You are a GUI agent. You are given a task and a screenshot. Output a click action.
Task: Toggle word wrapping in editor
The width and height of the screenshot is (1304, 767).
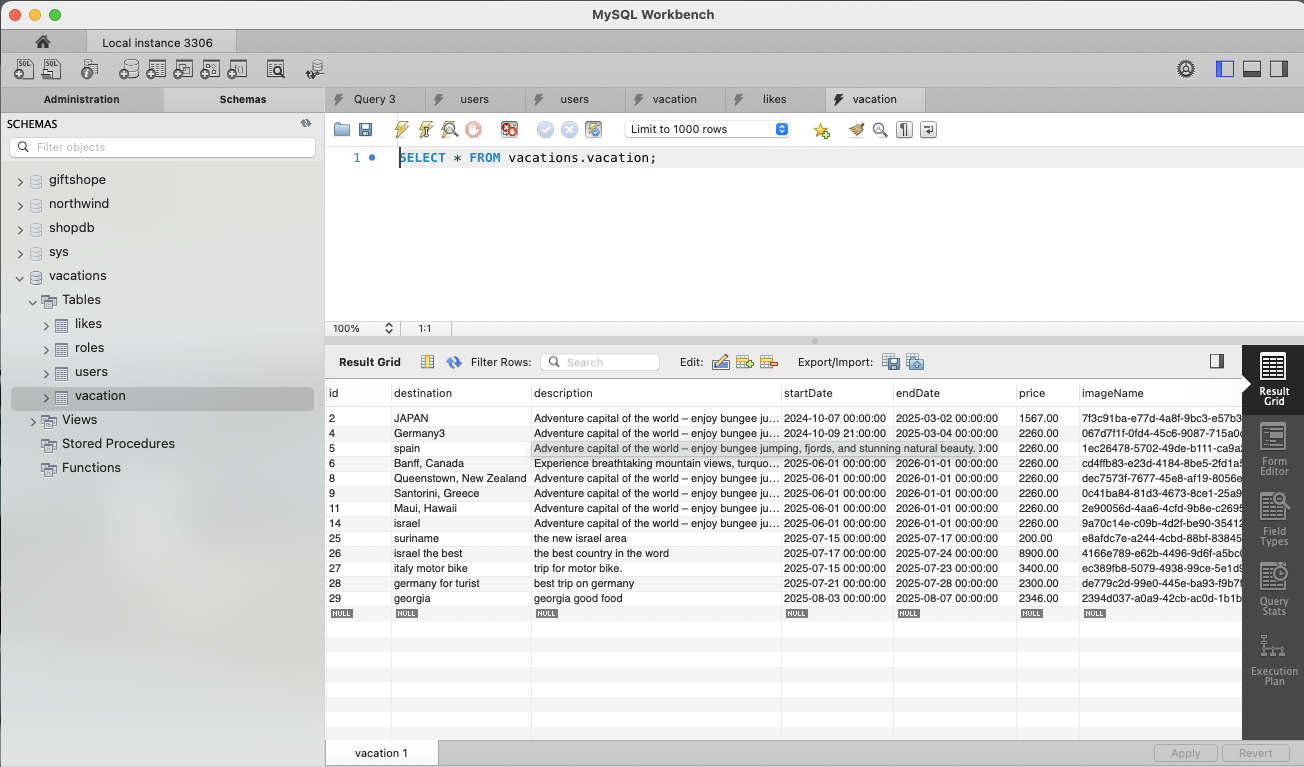click(x=928, y=130)
